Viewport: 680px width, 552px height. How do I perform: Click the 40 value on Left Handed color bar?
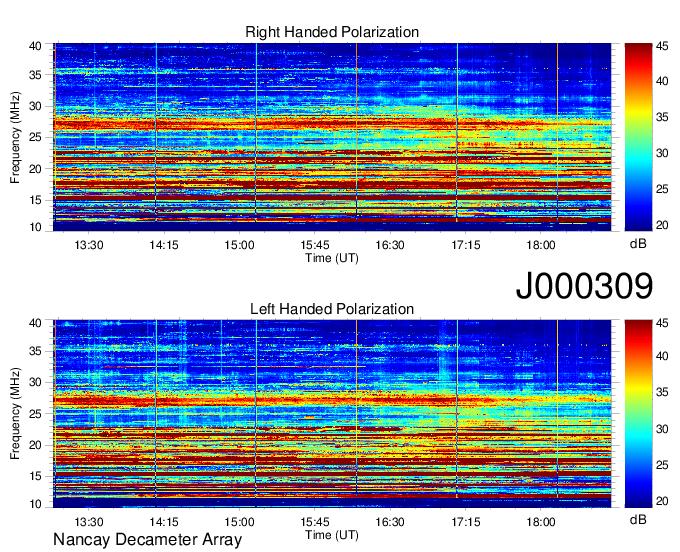tap(662, 356)
